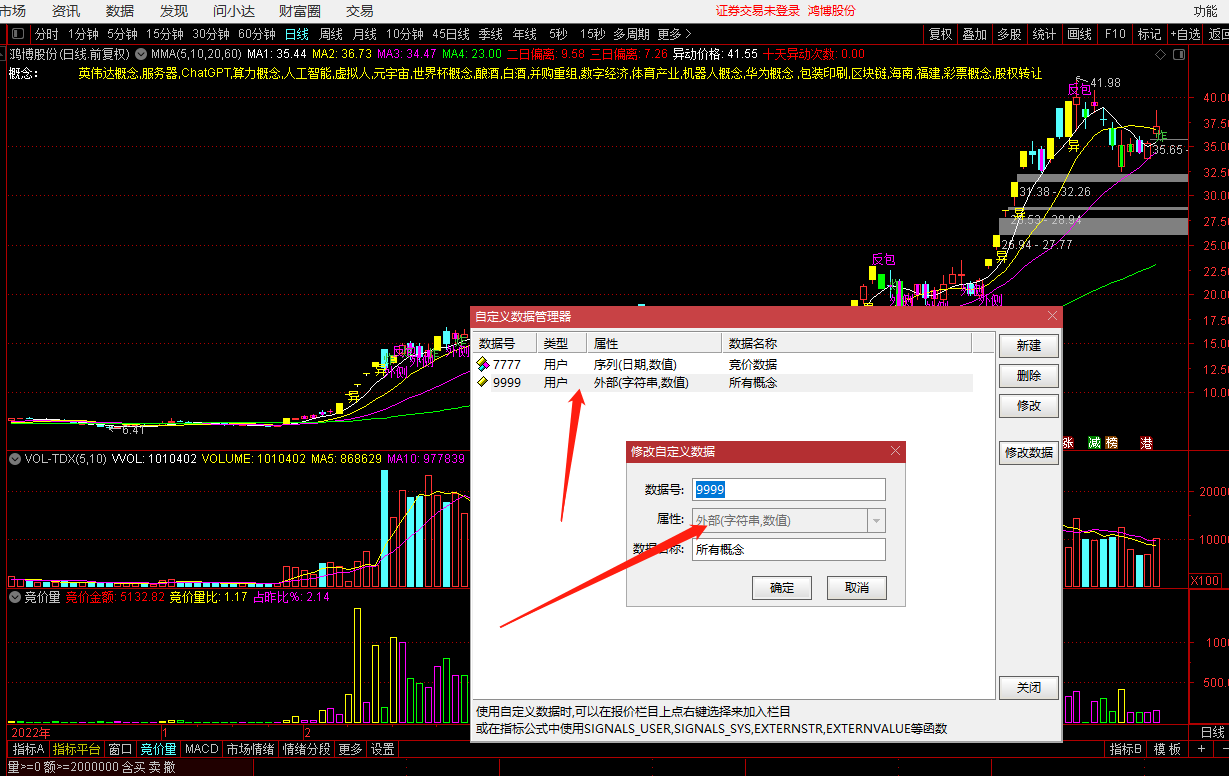The image size is (1229, 776).
Task: Click 新建 in the data manager
Action: (x=1029, y=346)
